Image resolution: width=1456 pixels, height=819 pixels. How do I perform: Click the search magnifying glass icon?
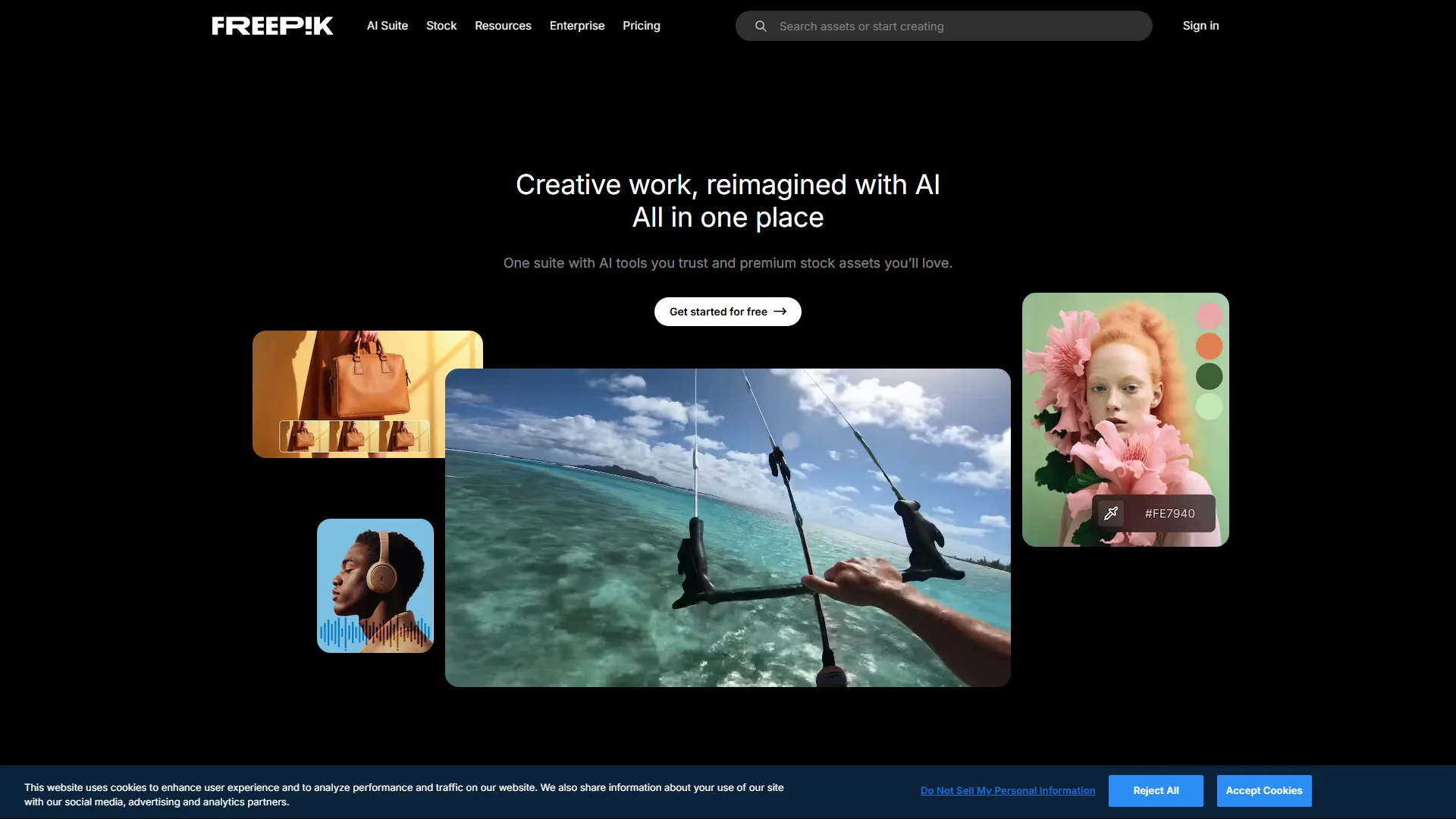760,25
